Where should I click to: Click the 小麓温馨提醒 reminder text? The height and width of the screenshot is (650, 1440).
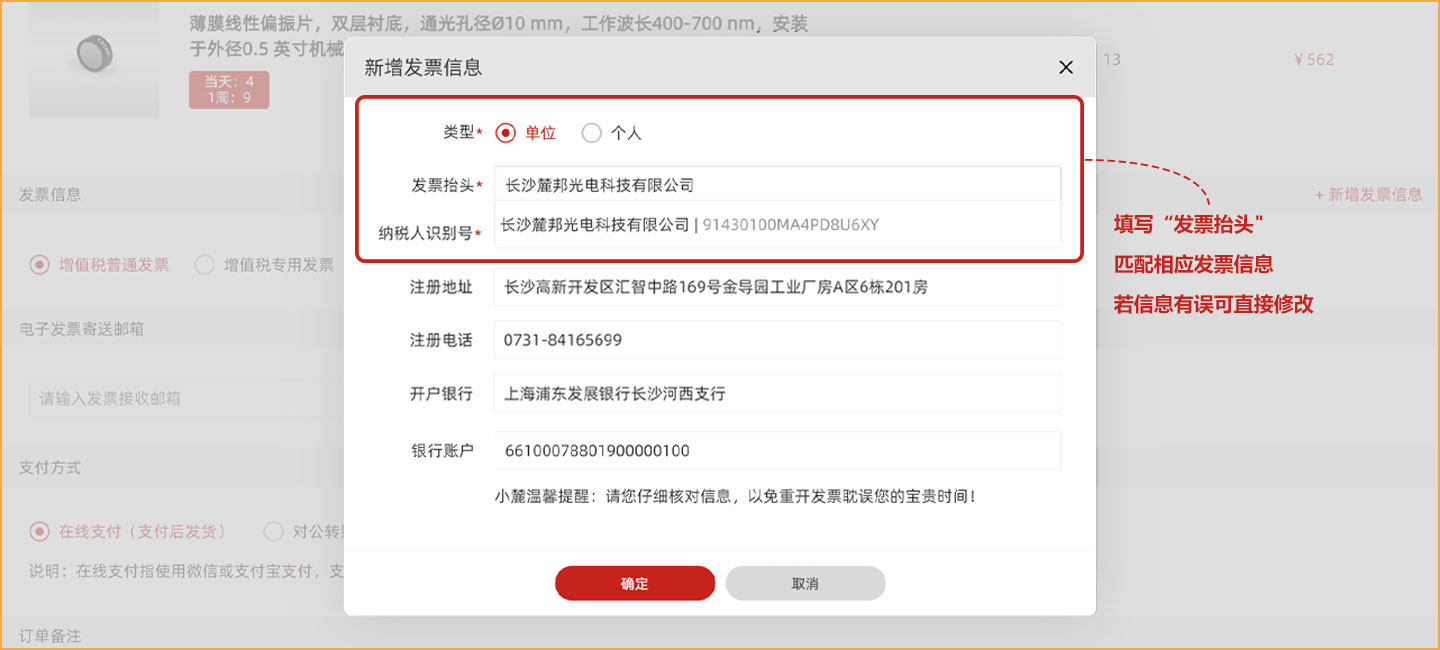[x=734, y=496]
